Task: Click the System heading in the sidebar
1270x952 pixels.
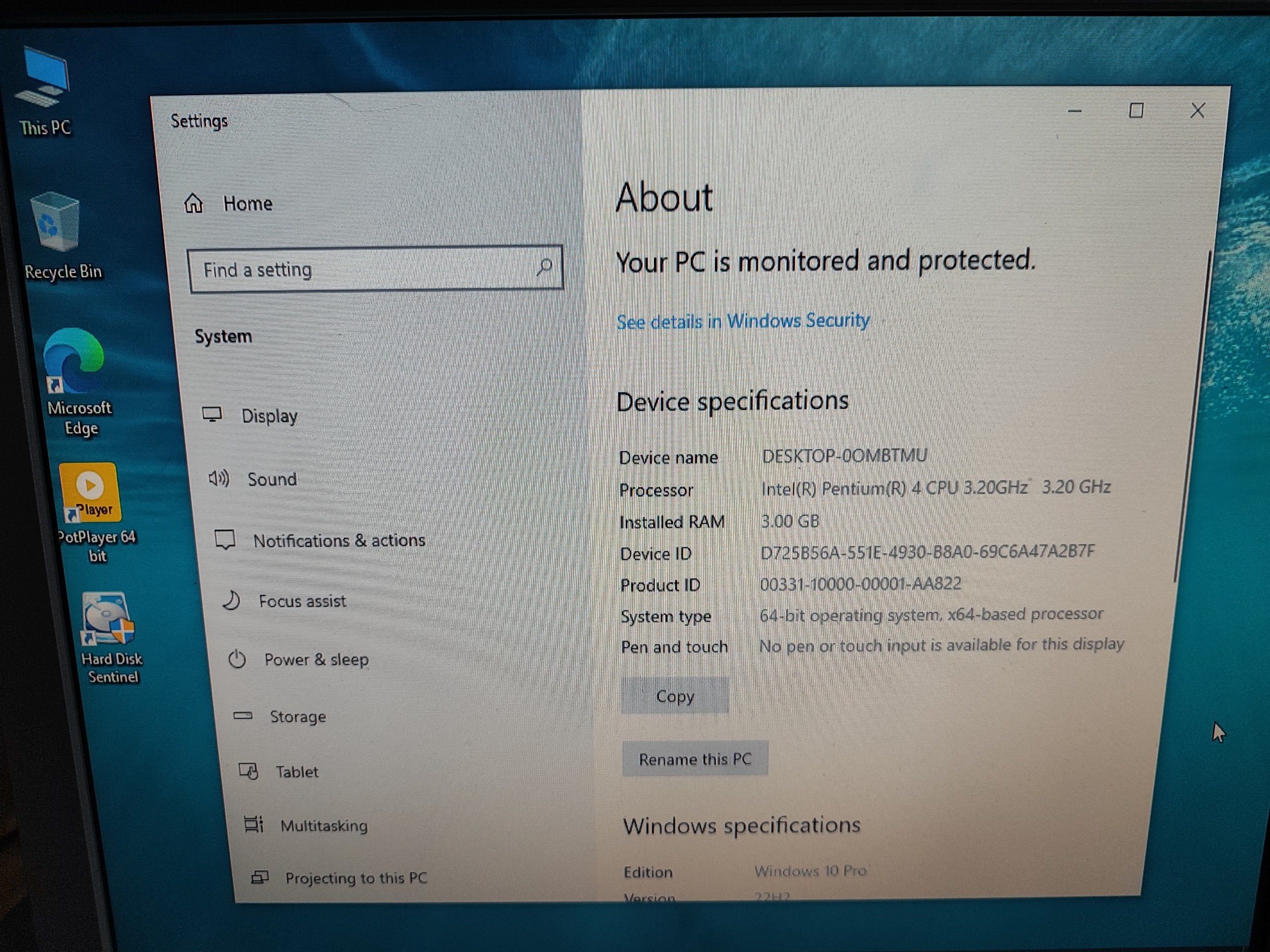Action: point(223,336)
